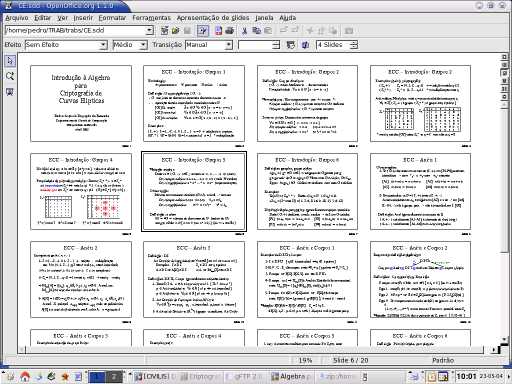Select the Zoom magnifier tool
The image size is (512, 384).
(10, 76)
